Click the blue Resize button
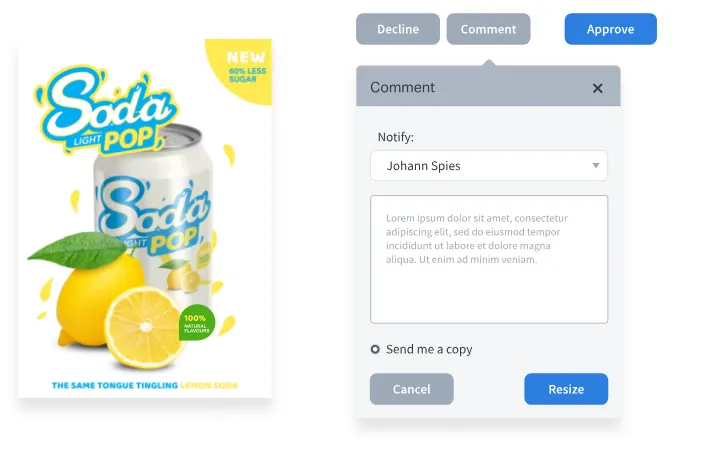 pos(566,389)
